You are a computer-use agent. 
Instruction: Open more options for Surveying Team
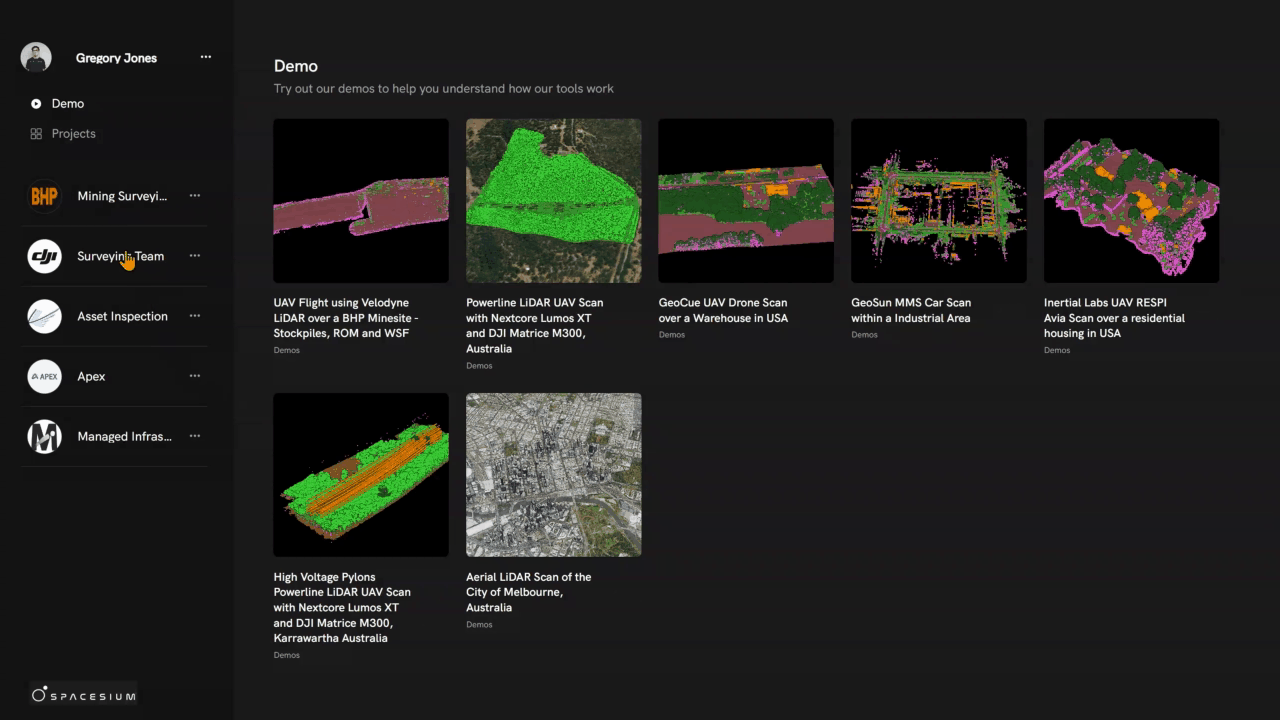pos(195,256)
